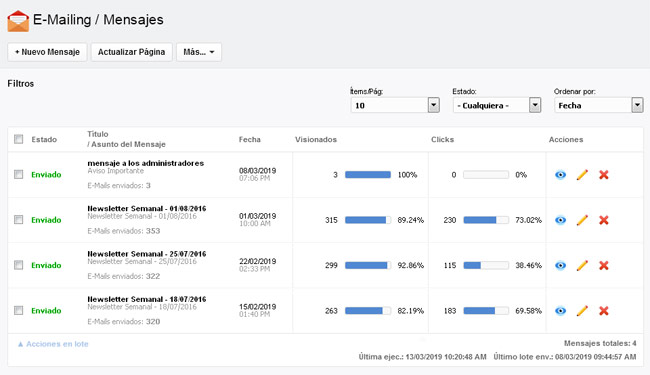Click the E-Mailing envelope logo icon

[18, 21]
